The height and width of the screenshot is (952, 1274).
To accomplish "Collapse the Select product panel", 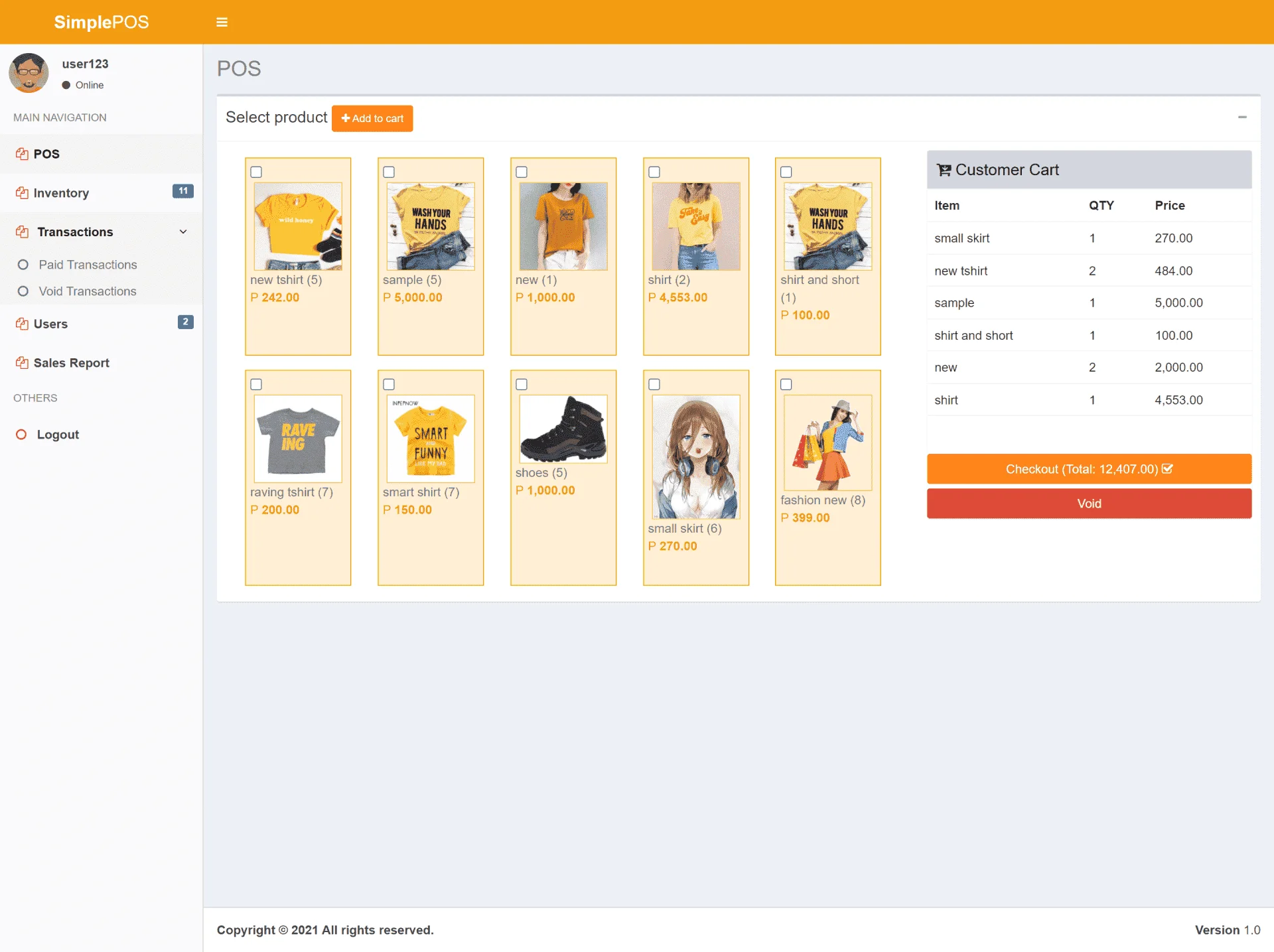I will (x=1242, y=117).
